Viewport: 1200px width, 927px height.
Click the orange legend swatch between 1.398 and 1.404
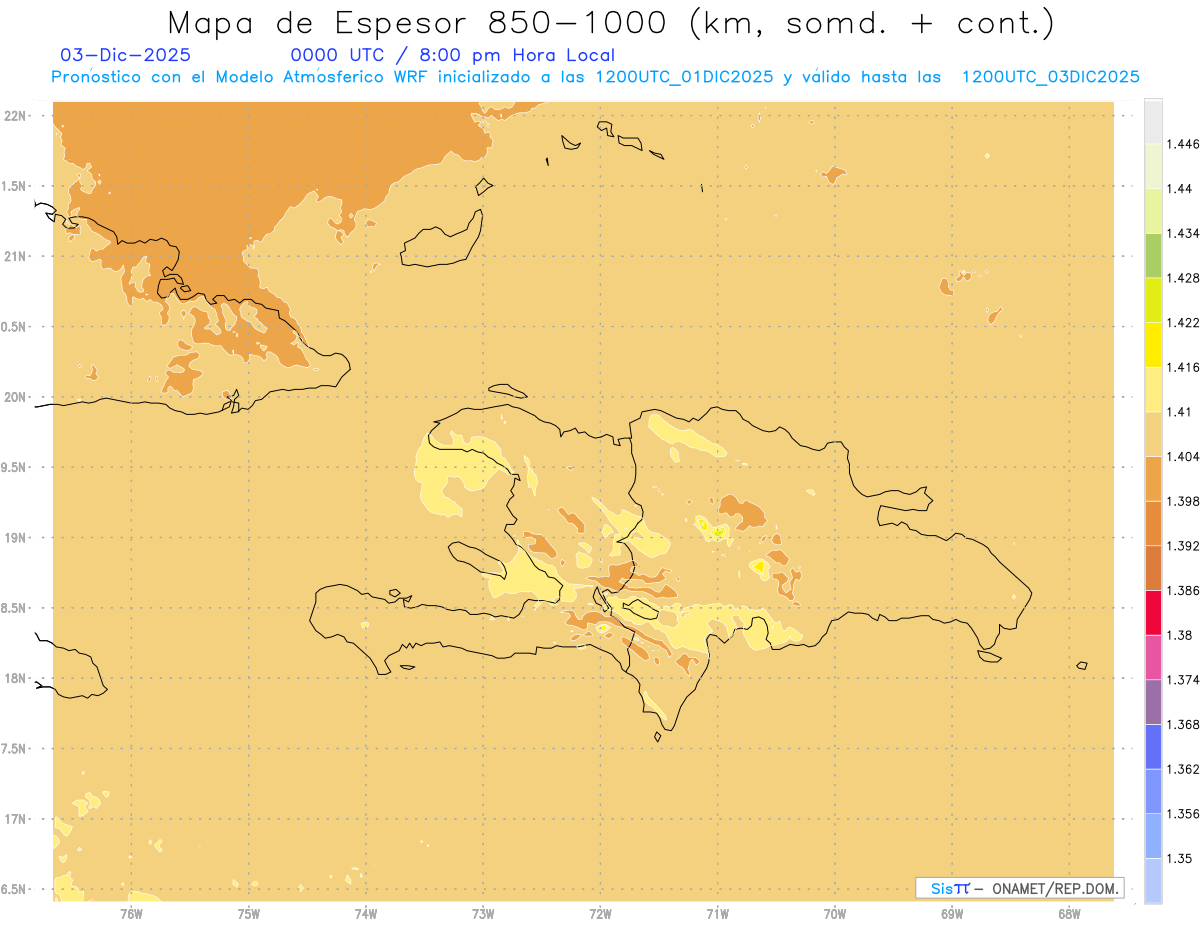pos(1153,478)
